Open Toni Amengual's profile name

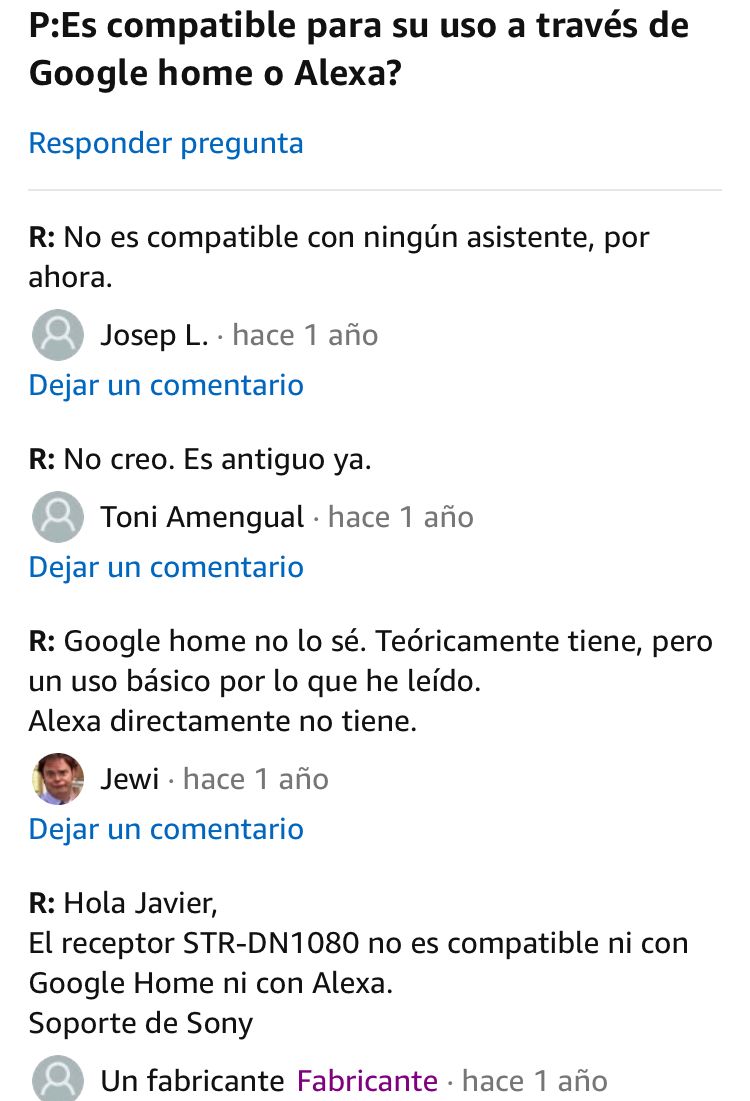(x=202, y=517)
